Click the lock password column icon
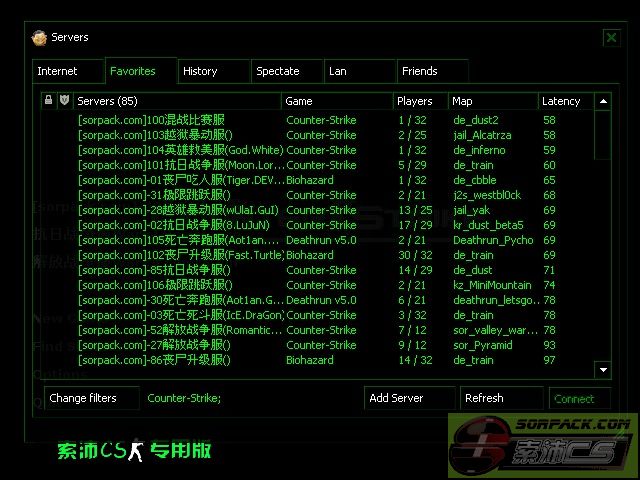The height and width of the screenshot is (480, 640). pos(49,100)
